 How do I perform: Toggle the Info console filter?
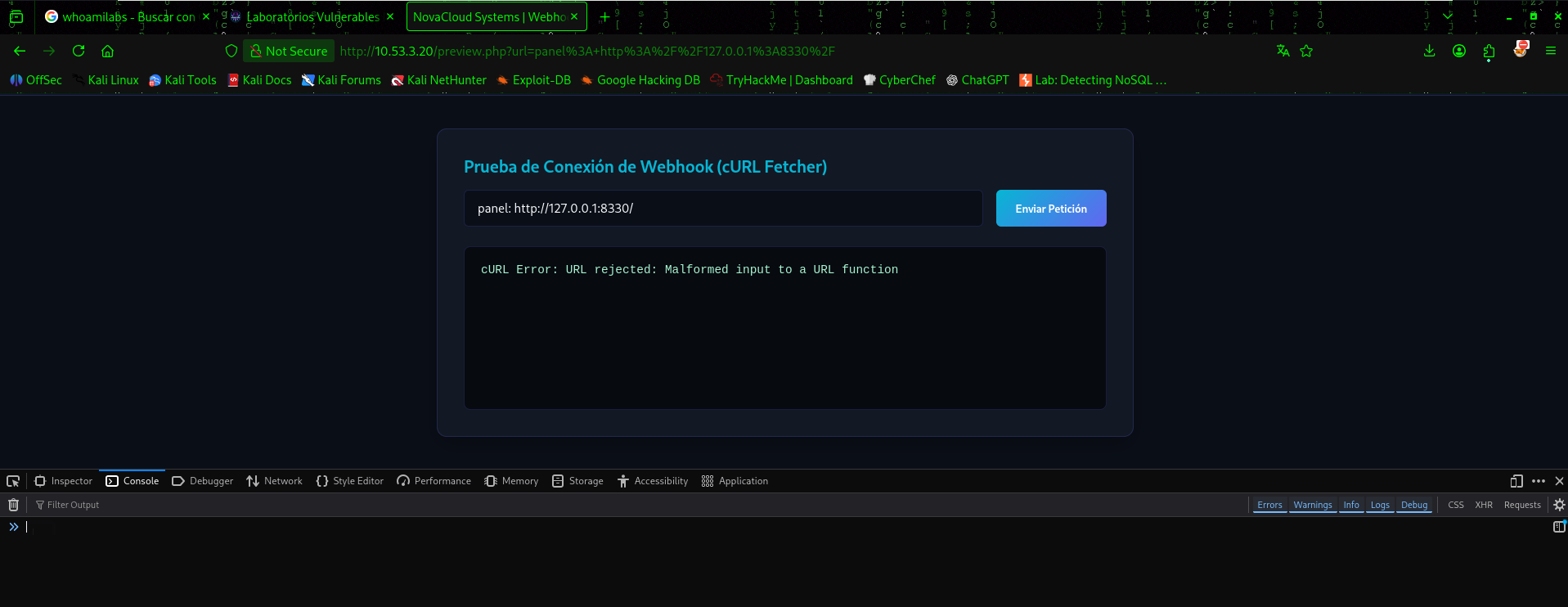(x=1351, y=505)
